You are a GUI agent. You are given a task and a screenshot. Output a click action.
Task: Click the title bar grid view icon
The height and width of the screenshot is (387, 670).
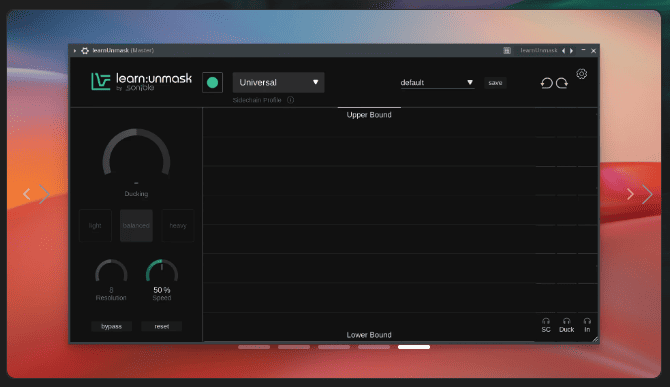(507, 50)
